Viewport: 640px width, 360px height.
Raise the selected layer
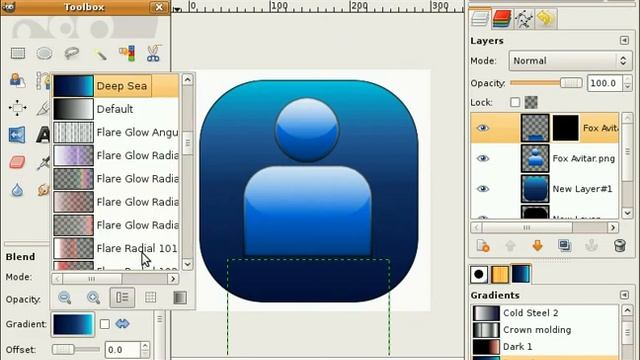510,246
